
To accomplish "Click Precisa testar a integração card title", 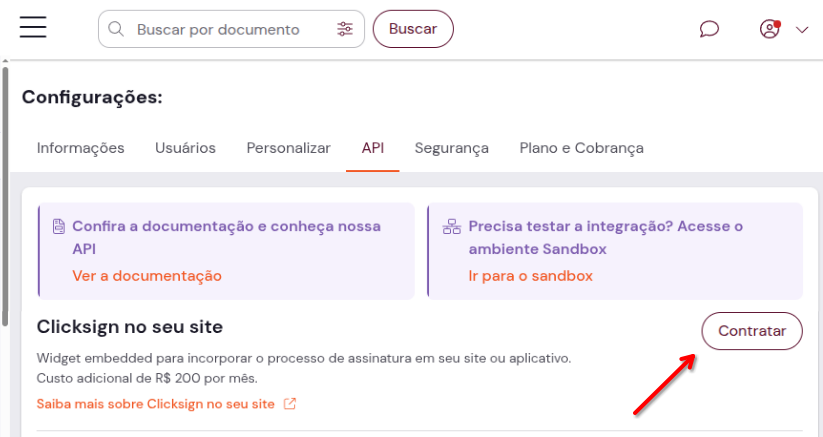I will pyautogui.click(x=606, y=237).
